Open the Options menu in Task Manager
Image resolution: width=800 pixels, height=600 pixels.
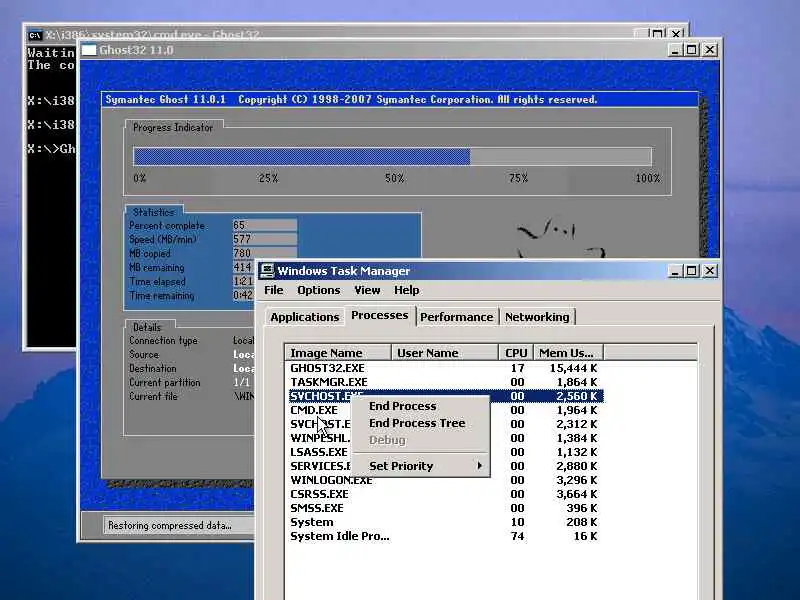pyautogui.click(x=318, y=290)
